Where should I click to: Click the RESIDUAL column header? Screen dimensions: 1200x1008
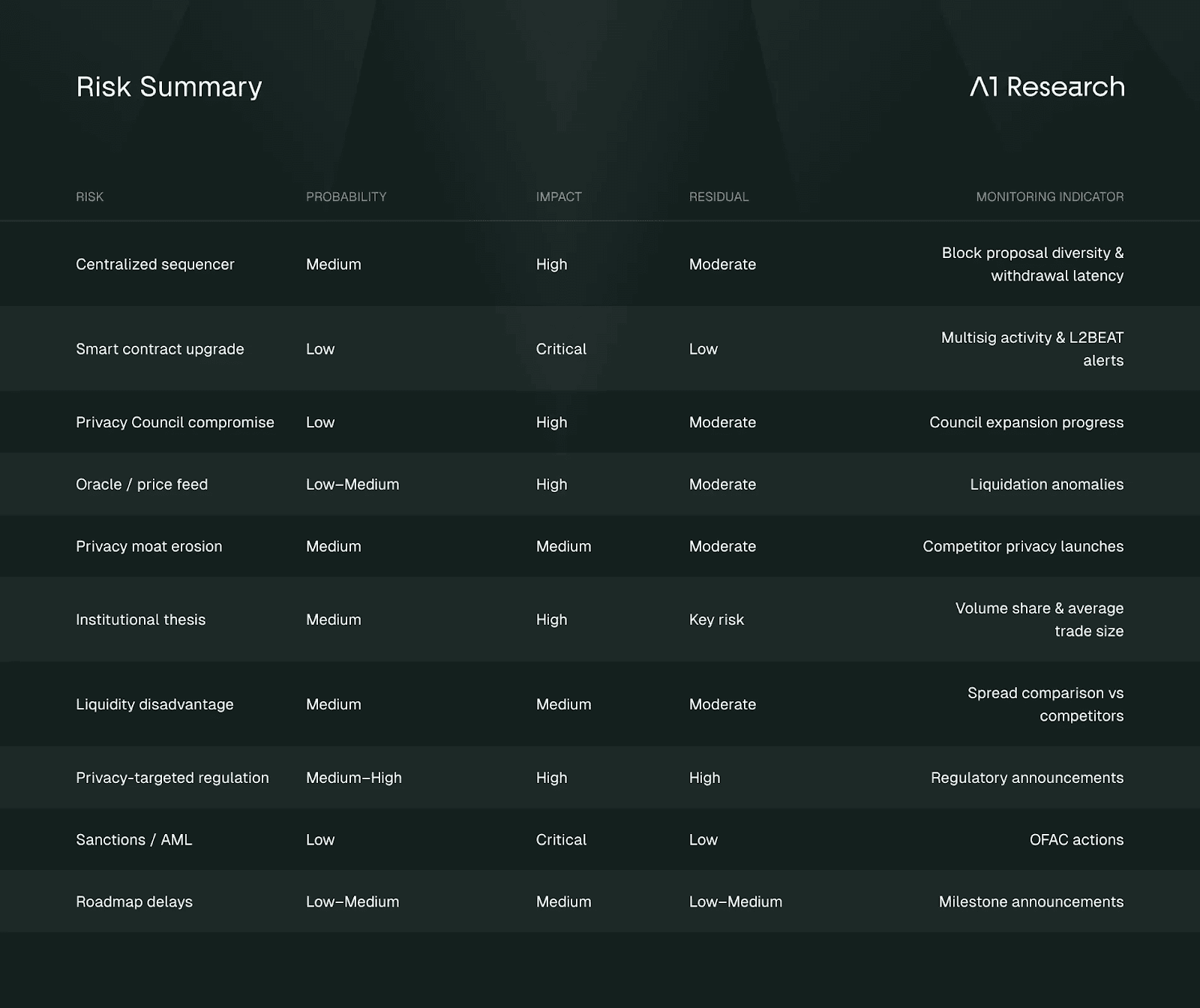click(718, 196)
